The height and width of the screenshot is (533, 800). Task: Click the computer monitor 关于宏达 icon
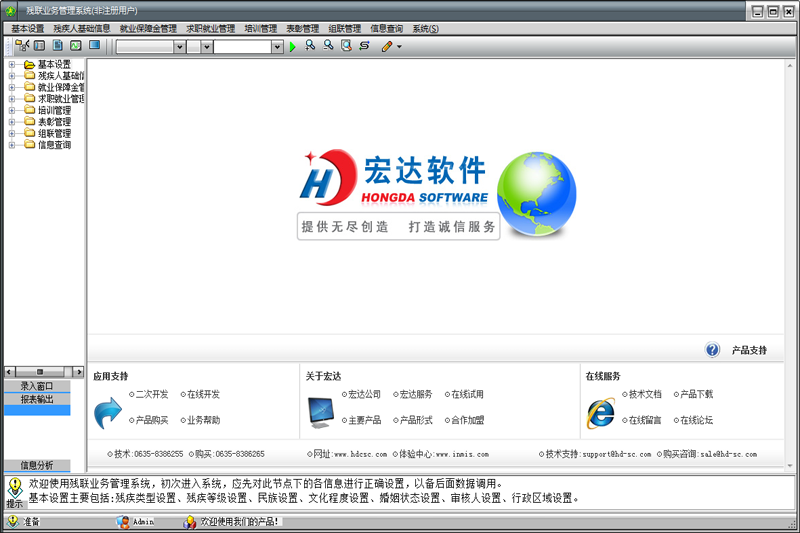point(321,413)
